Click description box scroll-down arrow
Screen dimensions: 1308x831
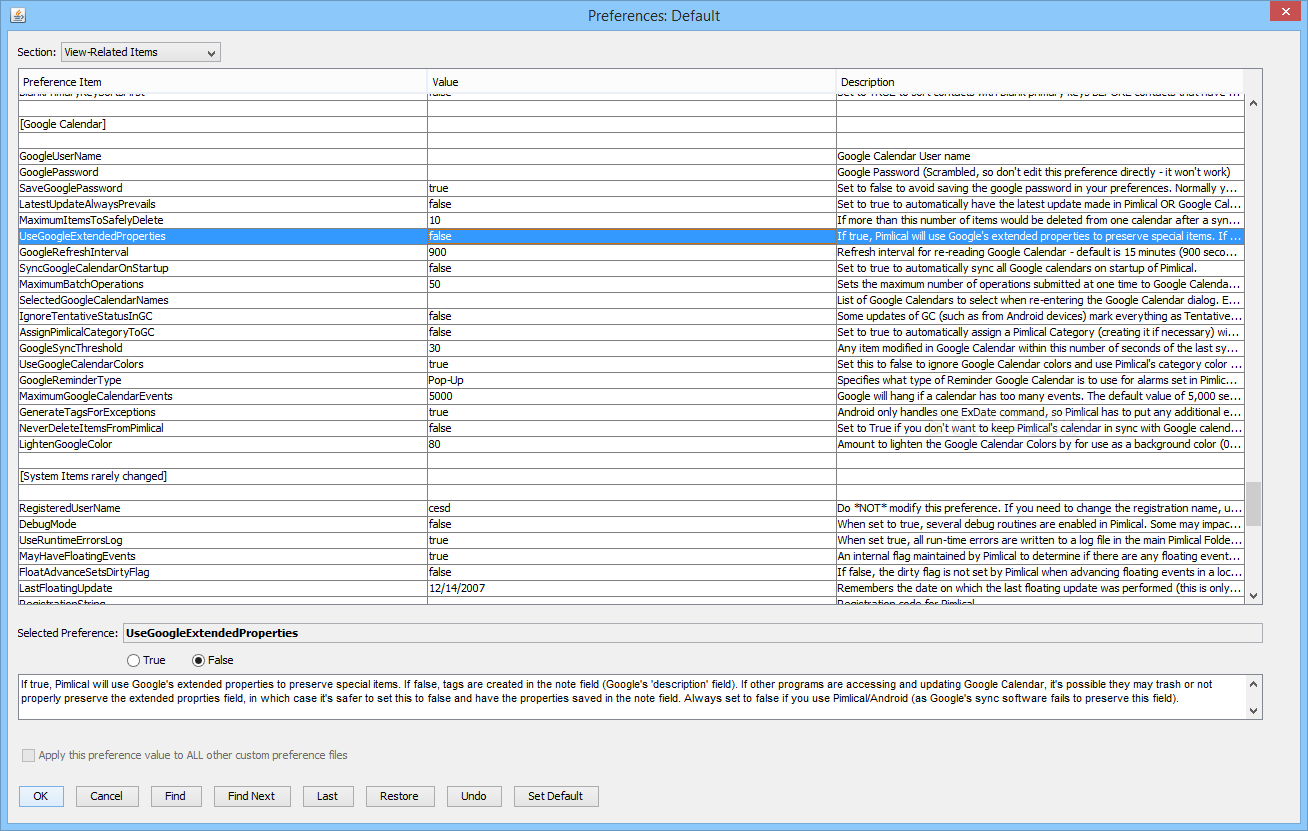pyautogui.click(x=1253, y=710)
